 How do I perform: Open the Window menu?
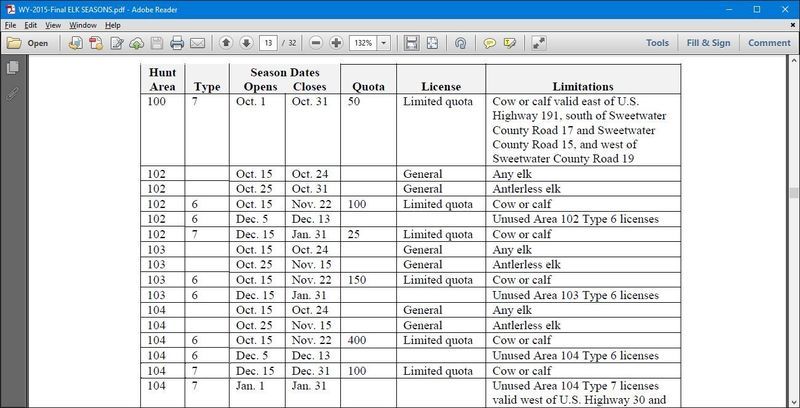coord(83,25)
